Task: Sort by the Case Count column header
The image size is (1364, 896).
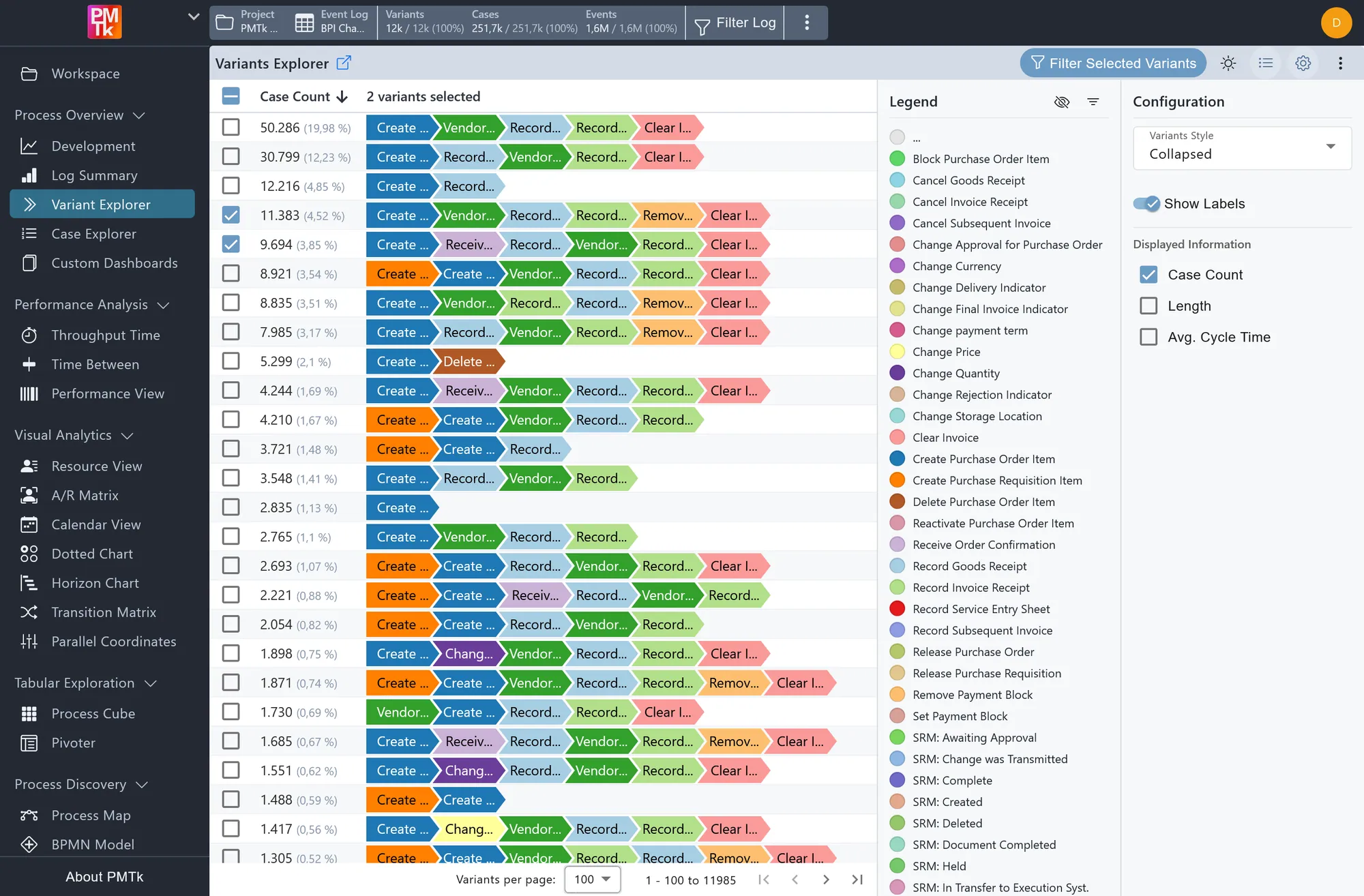Action: pyautogui.click(x=303, y=97)
